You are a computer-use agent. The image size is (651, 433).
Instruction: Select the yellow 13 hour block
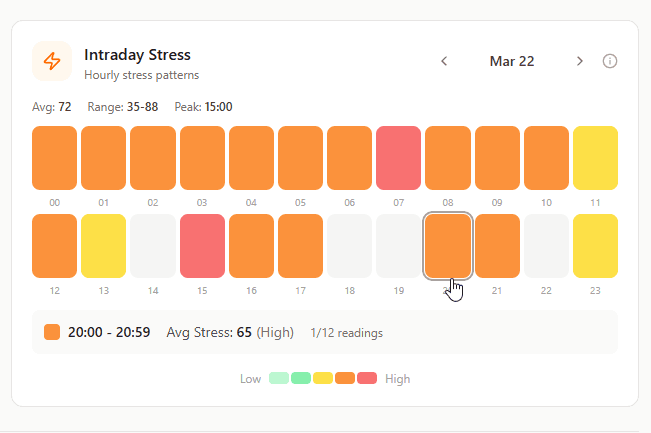click(x=104, y=246)
